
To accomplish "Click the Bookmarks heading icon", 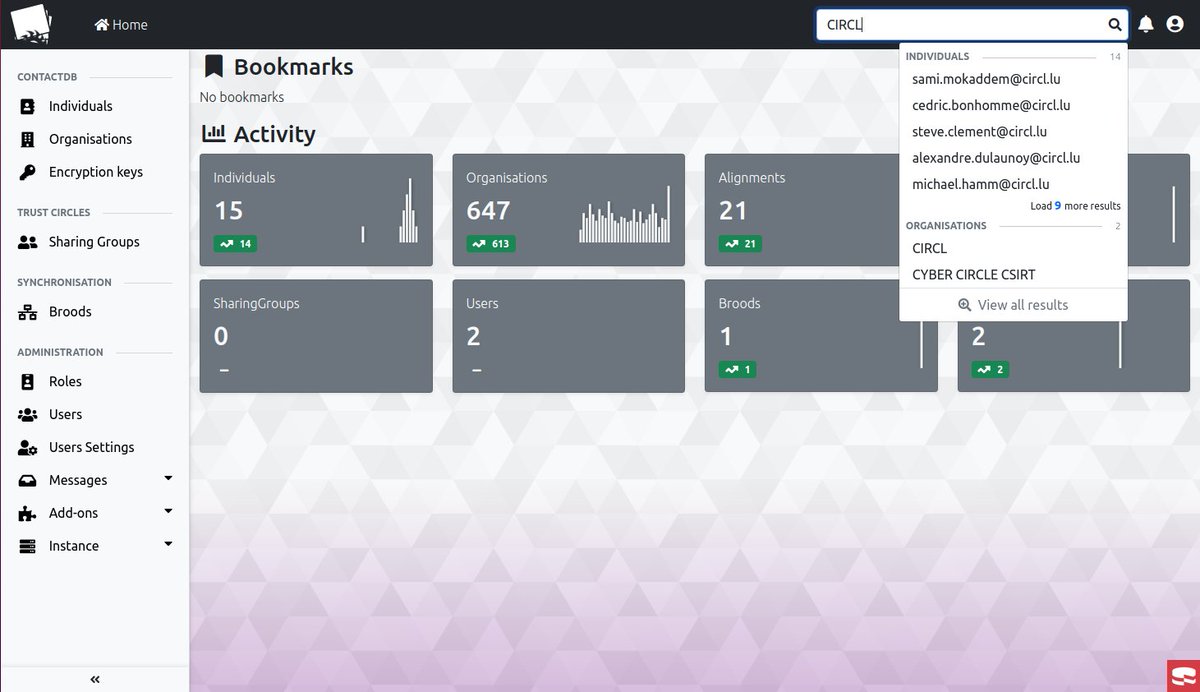I will [213, 67].
